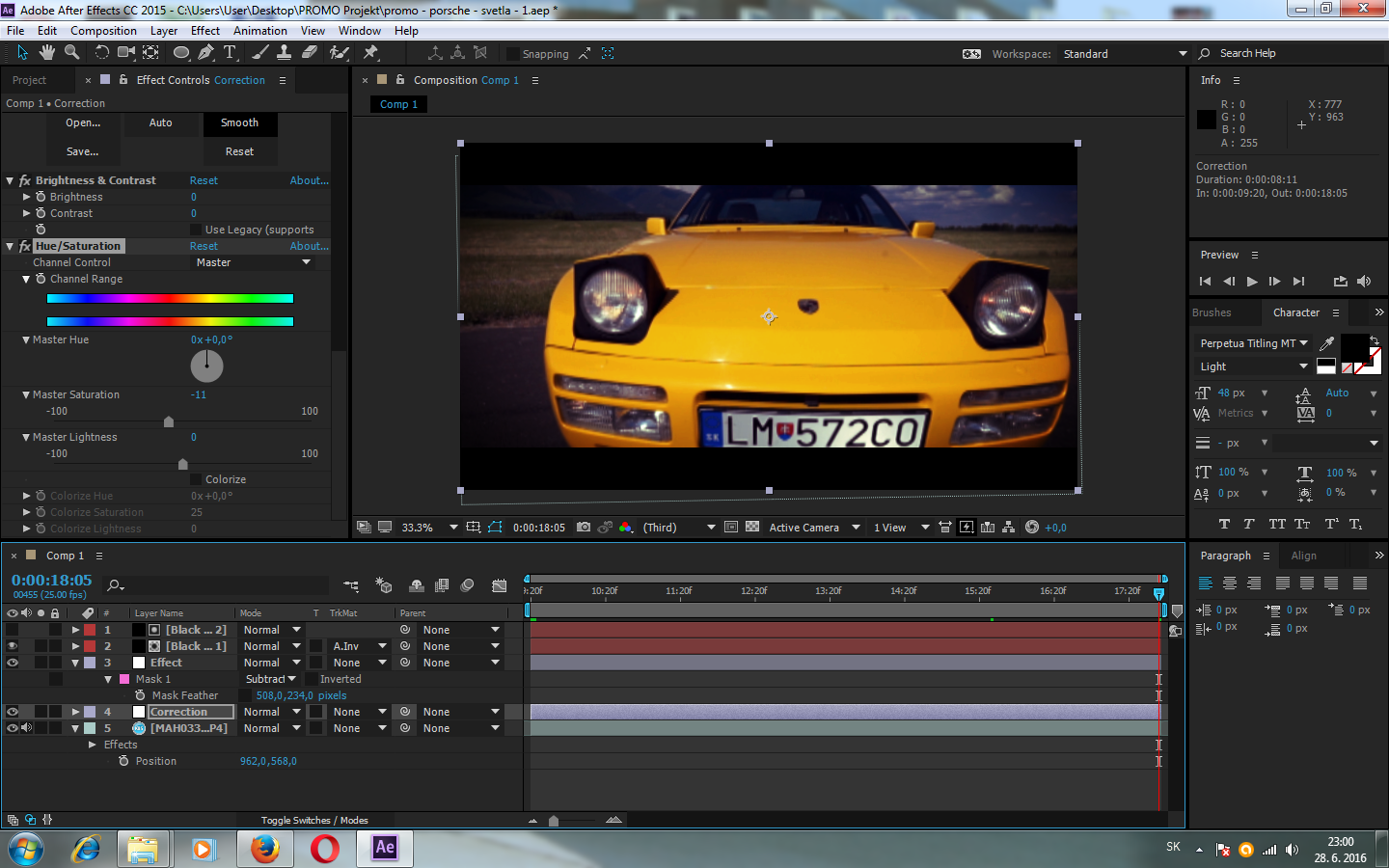This screenshot has height=868, width=1389.
Task: Open the Channel Control Master dropdown
Action: 253,262
